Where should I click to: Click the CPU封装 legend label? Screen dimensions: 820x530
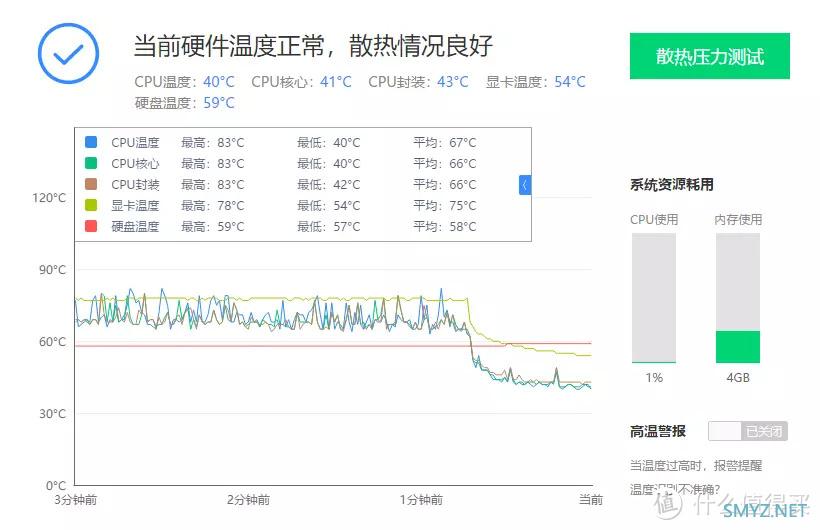pyautogui.click(x=135, y=184)
